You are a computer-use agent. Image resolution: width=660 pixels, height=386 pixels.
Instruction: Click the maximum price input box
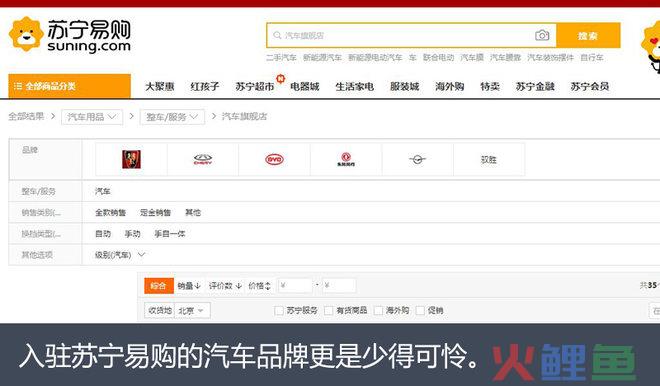coord(339,286)
